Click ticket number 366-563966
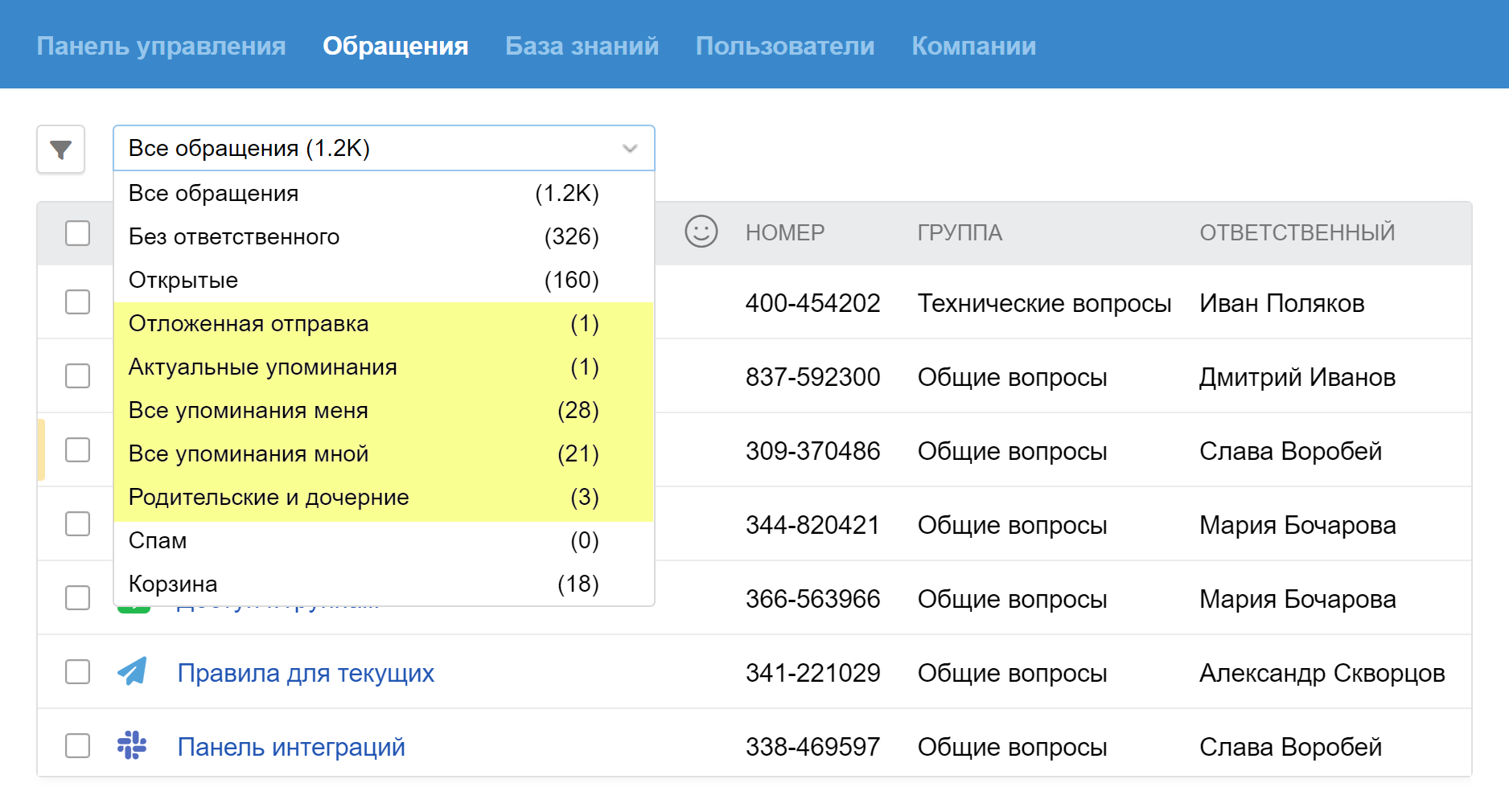Image resolution: width=1509 pixels, height=812 pixels. point(812,599)
